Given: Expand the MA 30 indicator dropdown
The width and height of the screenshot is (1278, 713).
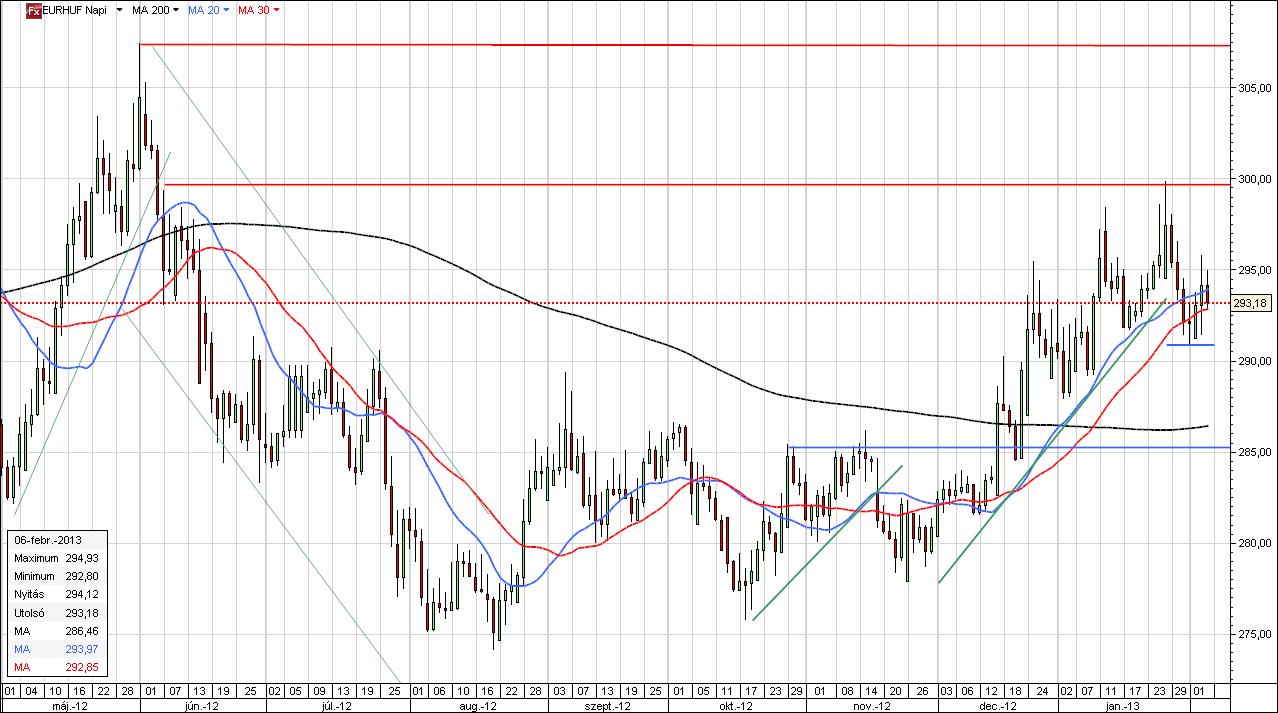Looking at the screenshot, I should click(276, 10).
